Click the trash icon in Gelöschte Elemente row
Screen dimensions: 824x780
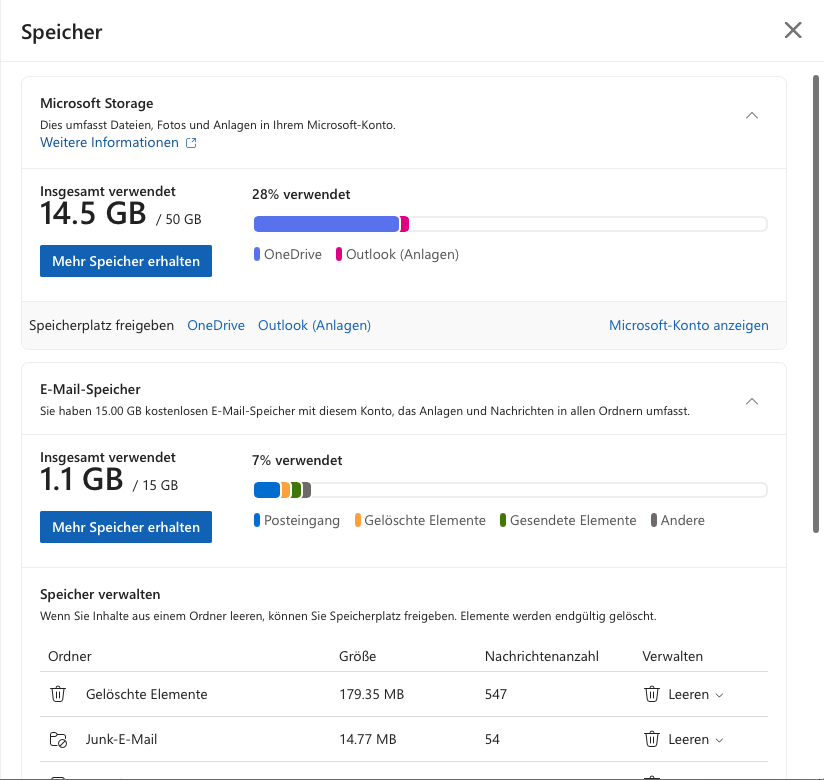coord(58,694)
